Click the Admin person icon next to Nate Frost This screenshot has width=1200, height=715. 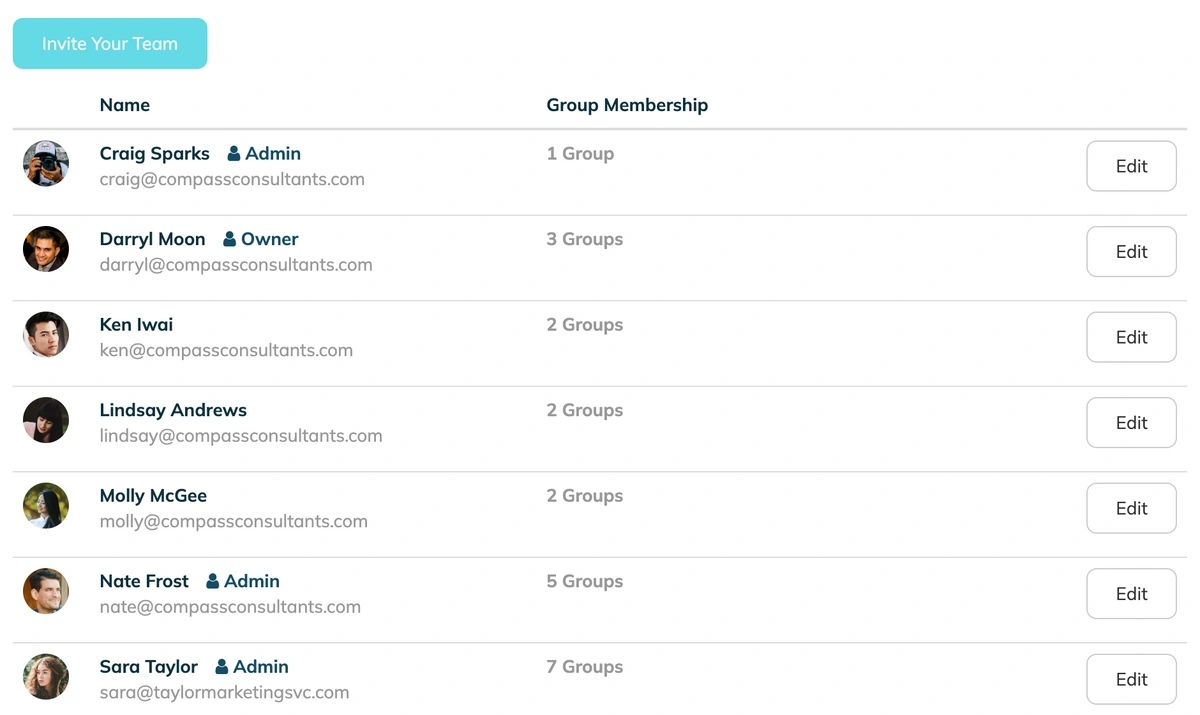(x=213, y=581)
